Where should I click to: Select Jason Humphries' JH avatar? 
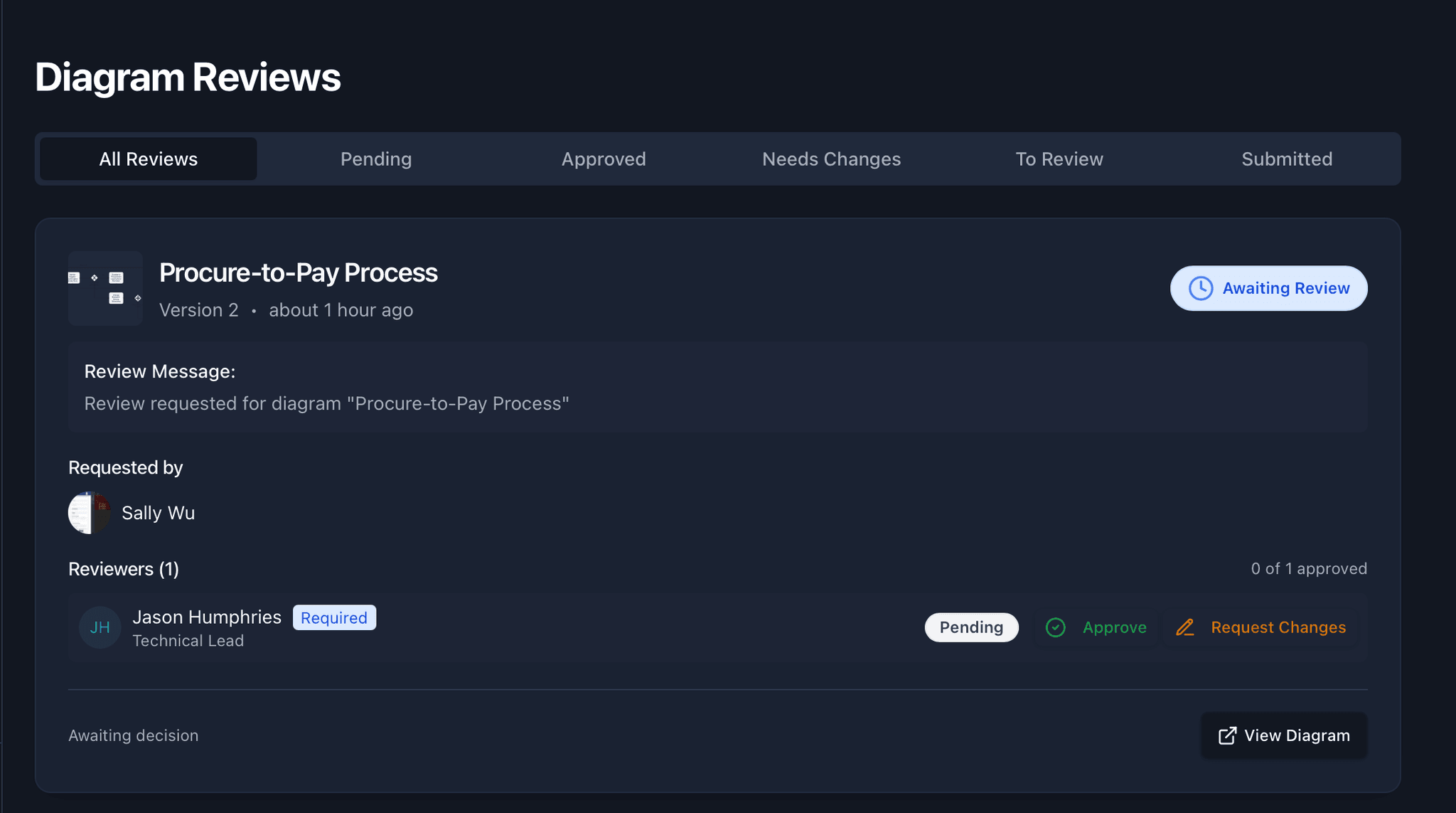[x=100, y=627]
